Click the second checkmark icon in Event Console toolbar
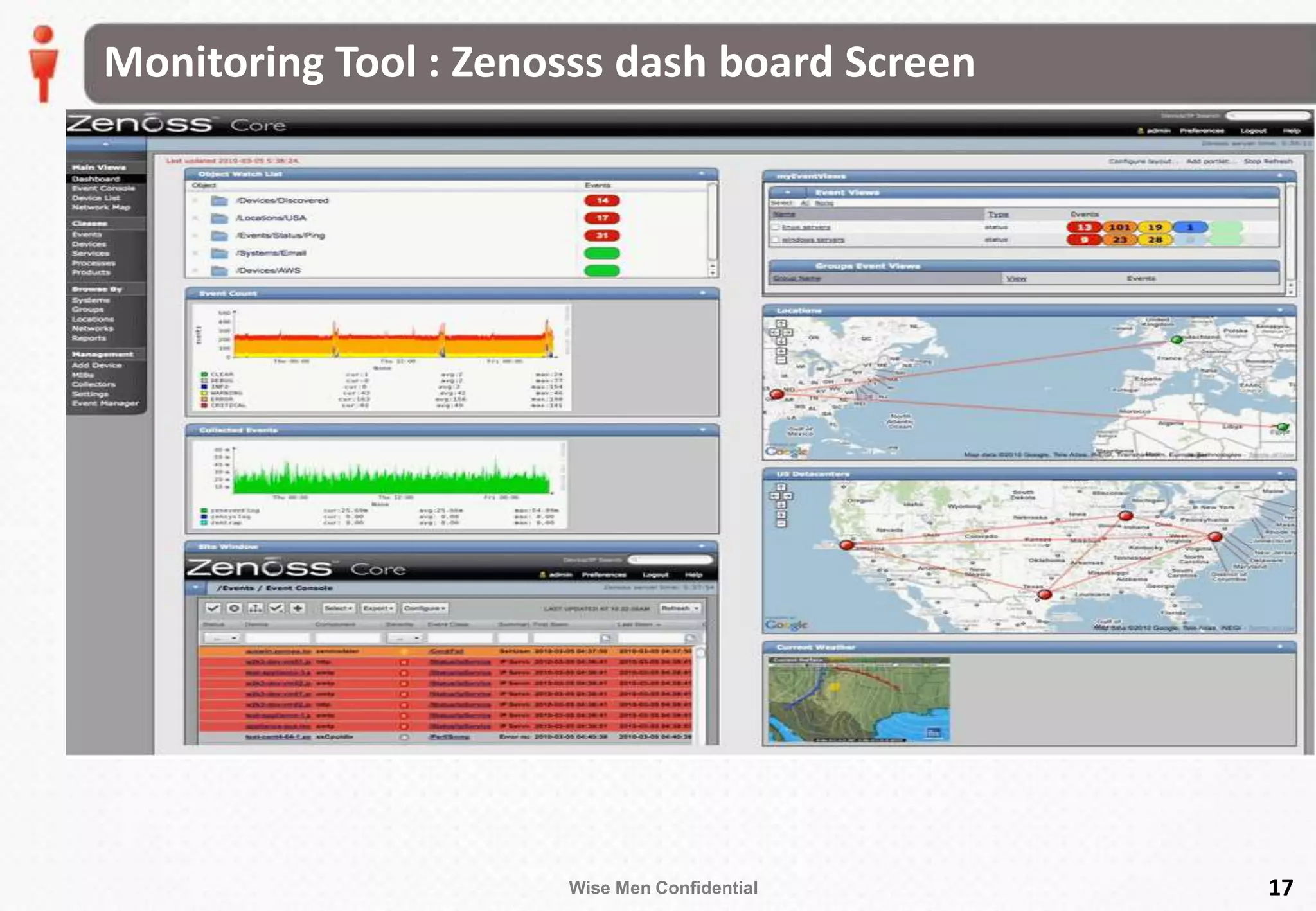The height and width of the screenshot is (911, 1316). (276, 608)
